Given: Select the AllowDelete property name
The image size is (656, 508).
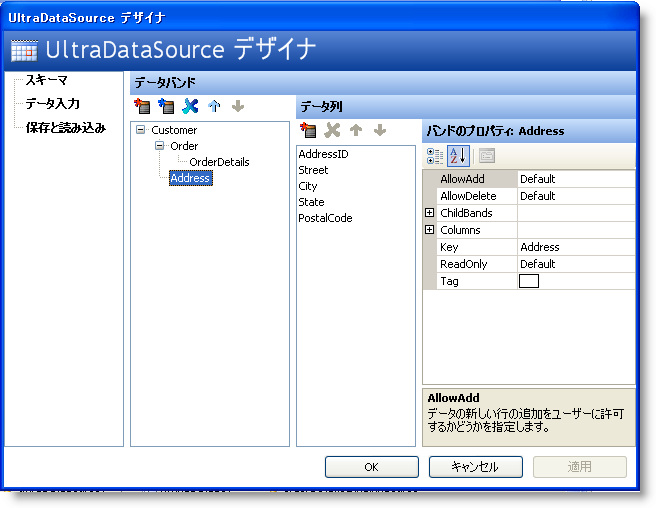Looking at the screenshot, I should pyautogui.click(x=468, y=196).
